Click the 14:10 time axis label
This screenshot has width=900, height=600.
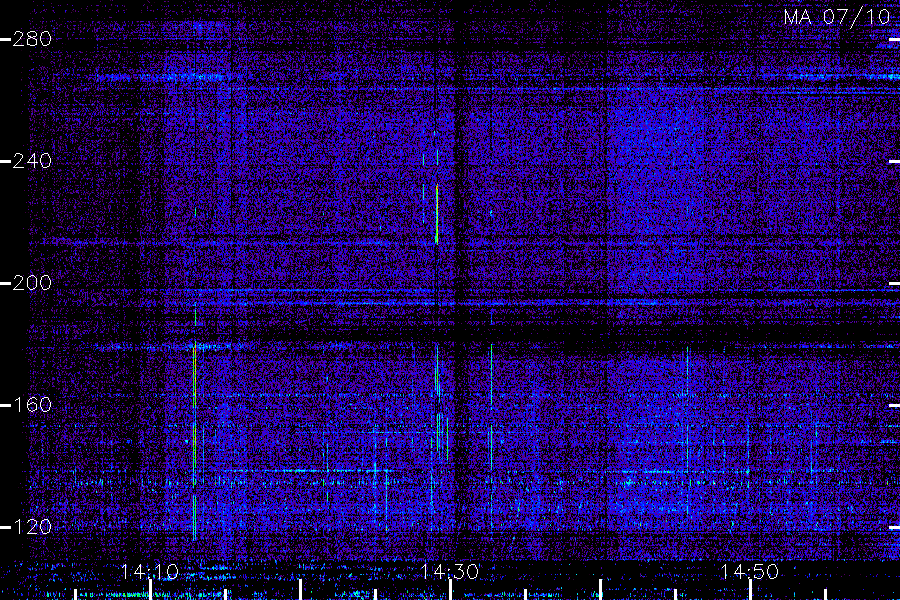pyautogui.click(x=150, y=571)
